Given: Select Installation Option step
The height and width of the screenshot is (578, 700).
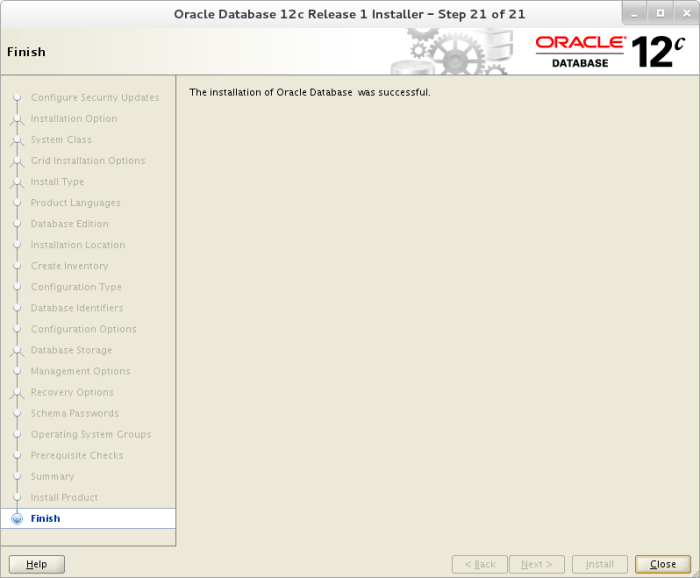Looking at the screenshot, I should point(74,118).
